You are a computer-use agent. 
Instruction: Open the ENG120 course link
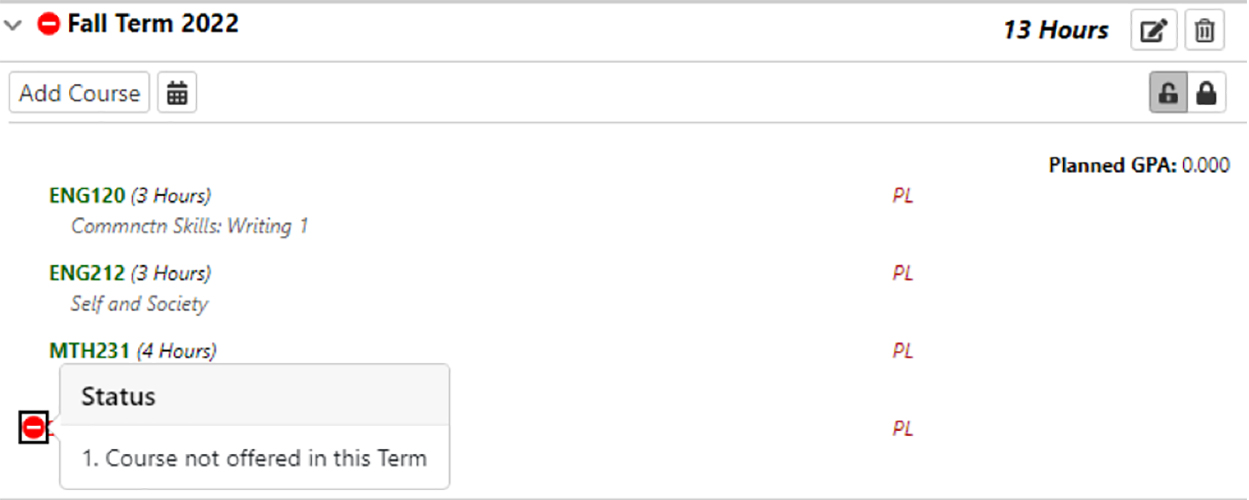(x=87, y=196)
